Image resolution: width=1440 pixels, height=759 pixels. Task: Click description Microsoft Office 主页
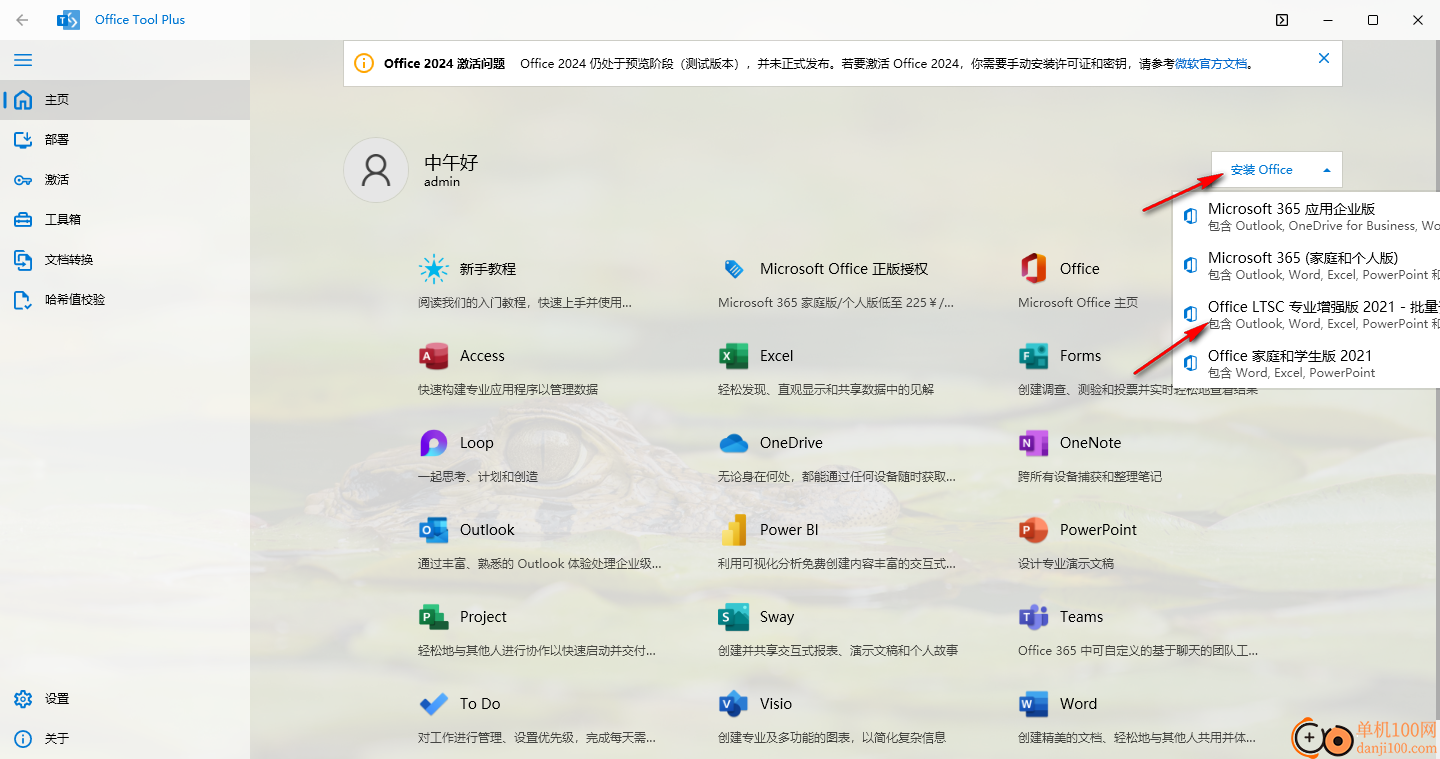pyautogui.click(x=1078, y=303)
